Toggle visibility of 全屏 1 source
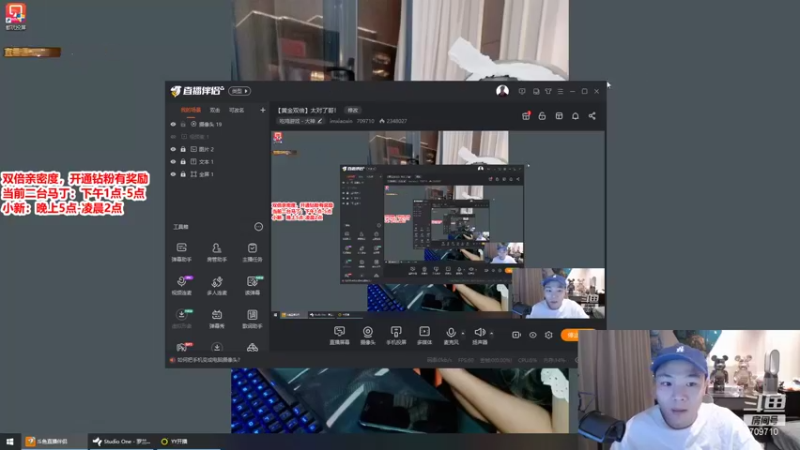This screenshot has width=800, height=450. point(173,174)
